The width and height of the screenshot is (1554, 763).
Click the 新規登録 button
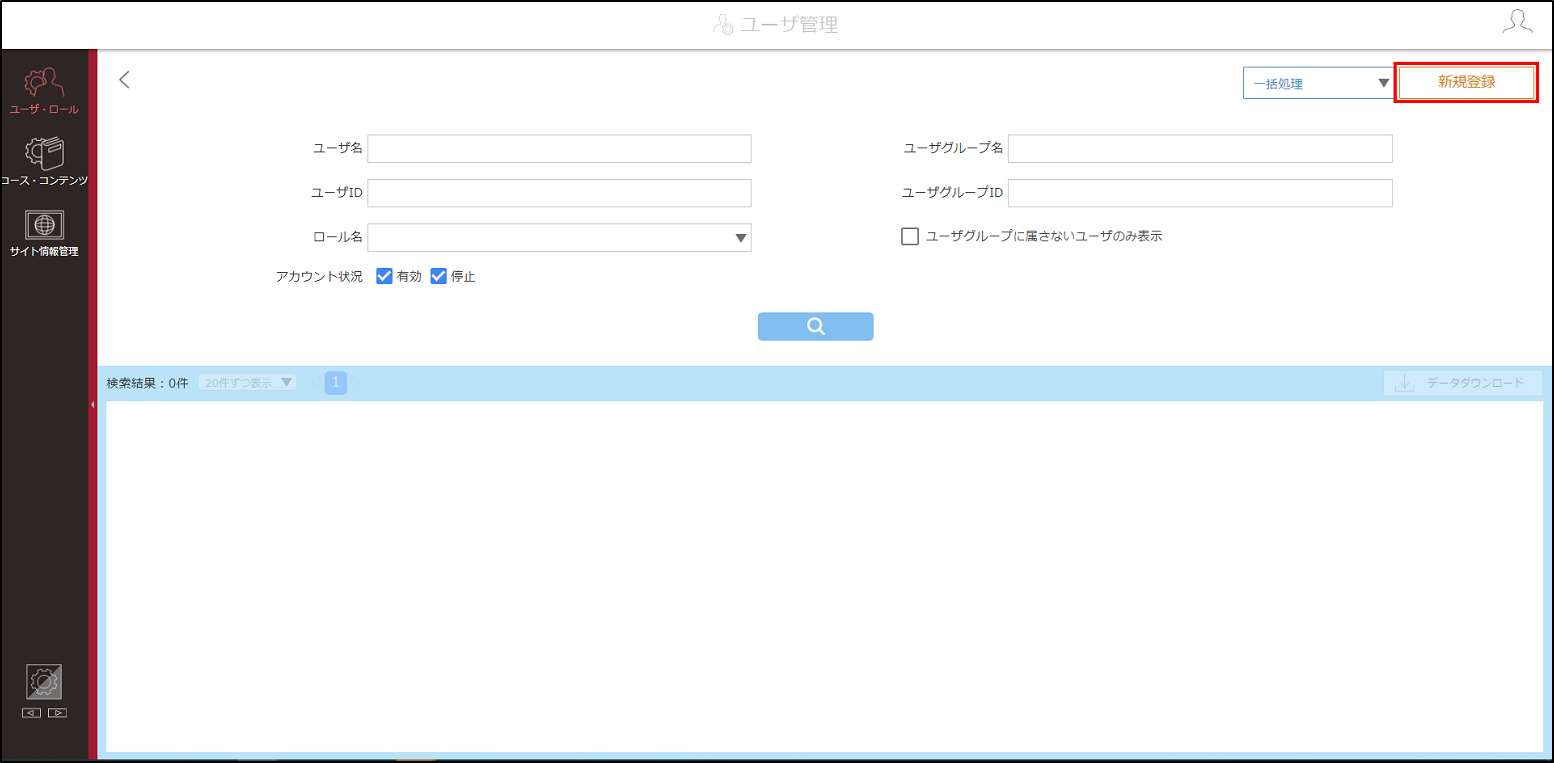tap(1466, 82)
